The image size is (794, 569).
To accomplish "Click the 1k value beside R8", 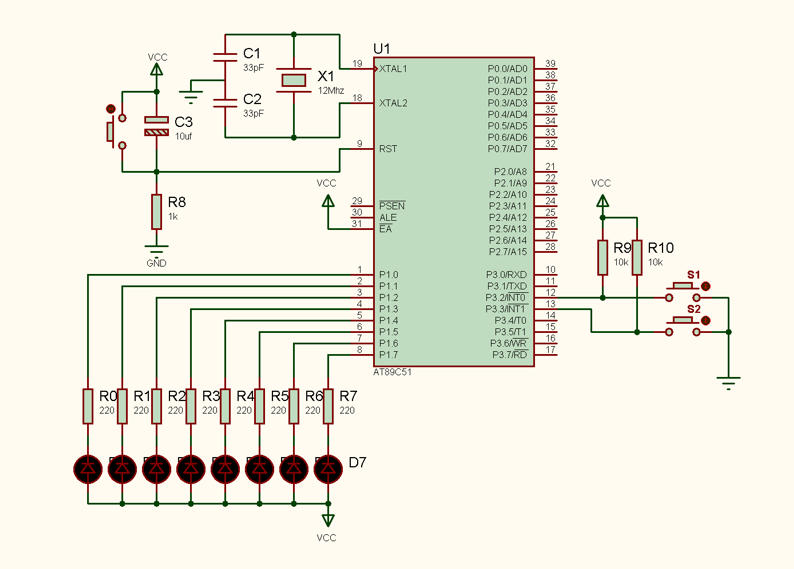I will (173, 217).
